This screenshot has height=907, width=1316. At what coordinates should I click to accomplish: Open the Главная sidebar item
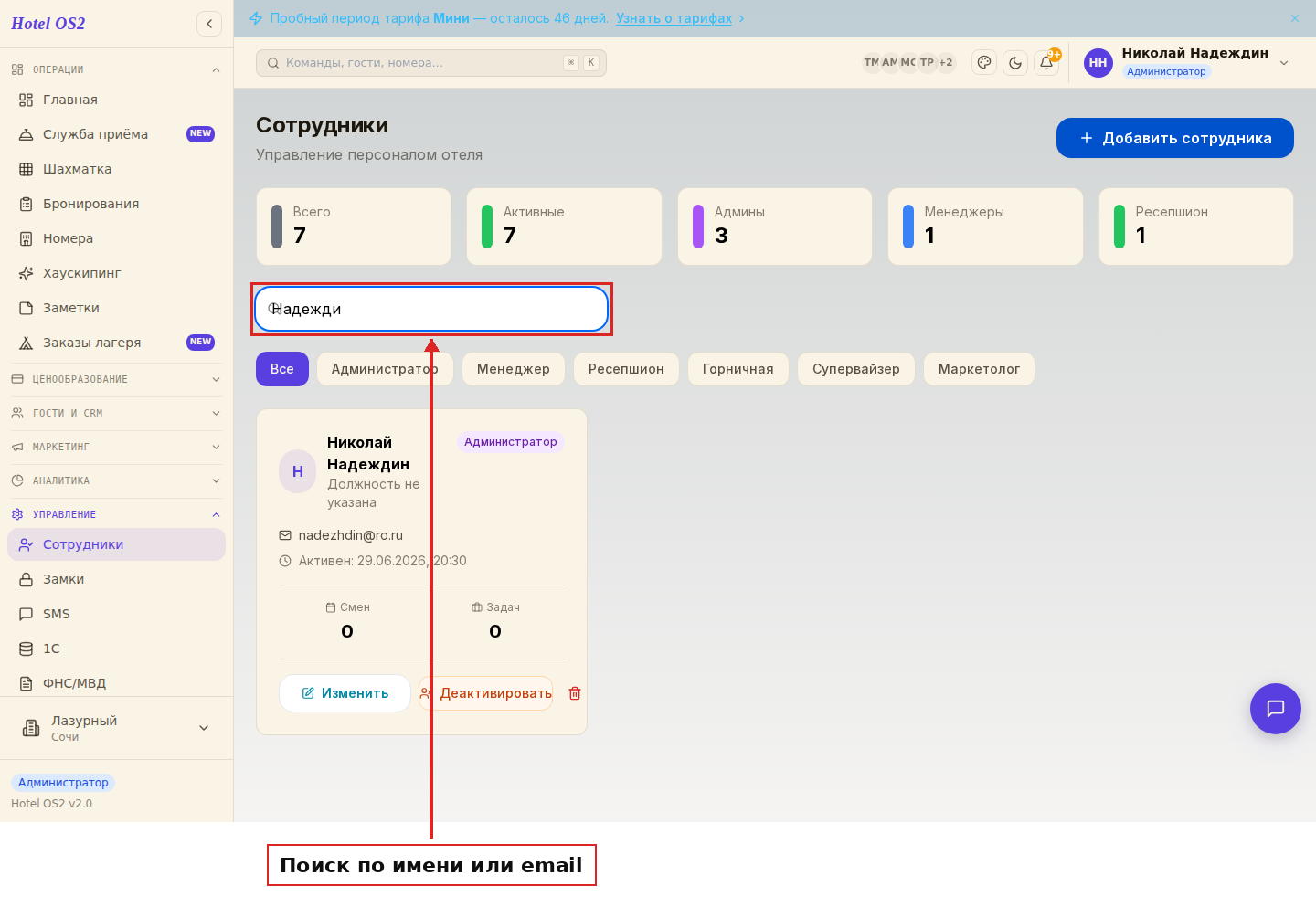pyautogui.click(x=116, y=100)
